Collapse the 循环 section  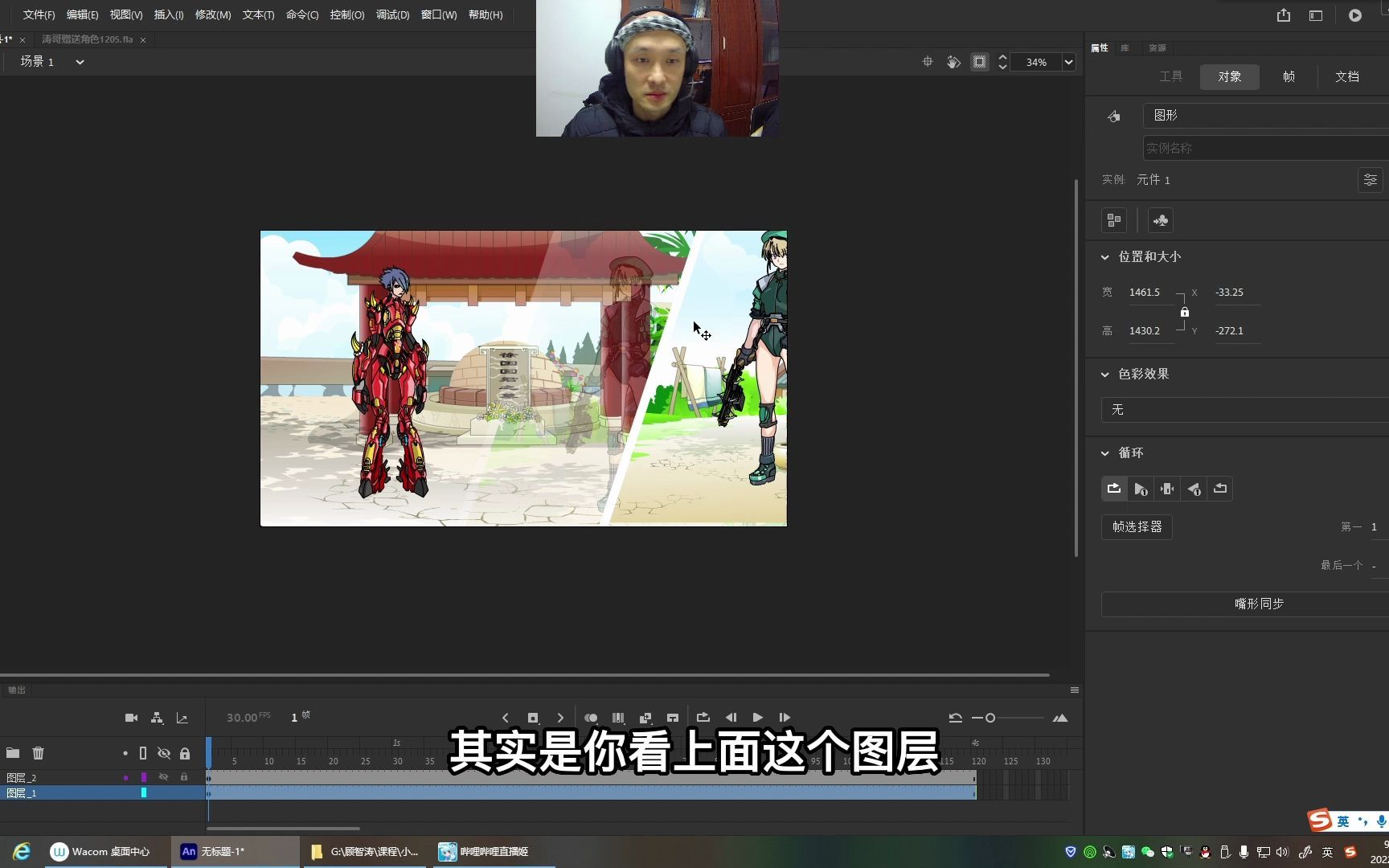pyautogui.click(x=1105, y=453)
